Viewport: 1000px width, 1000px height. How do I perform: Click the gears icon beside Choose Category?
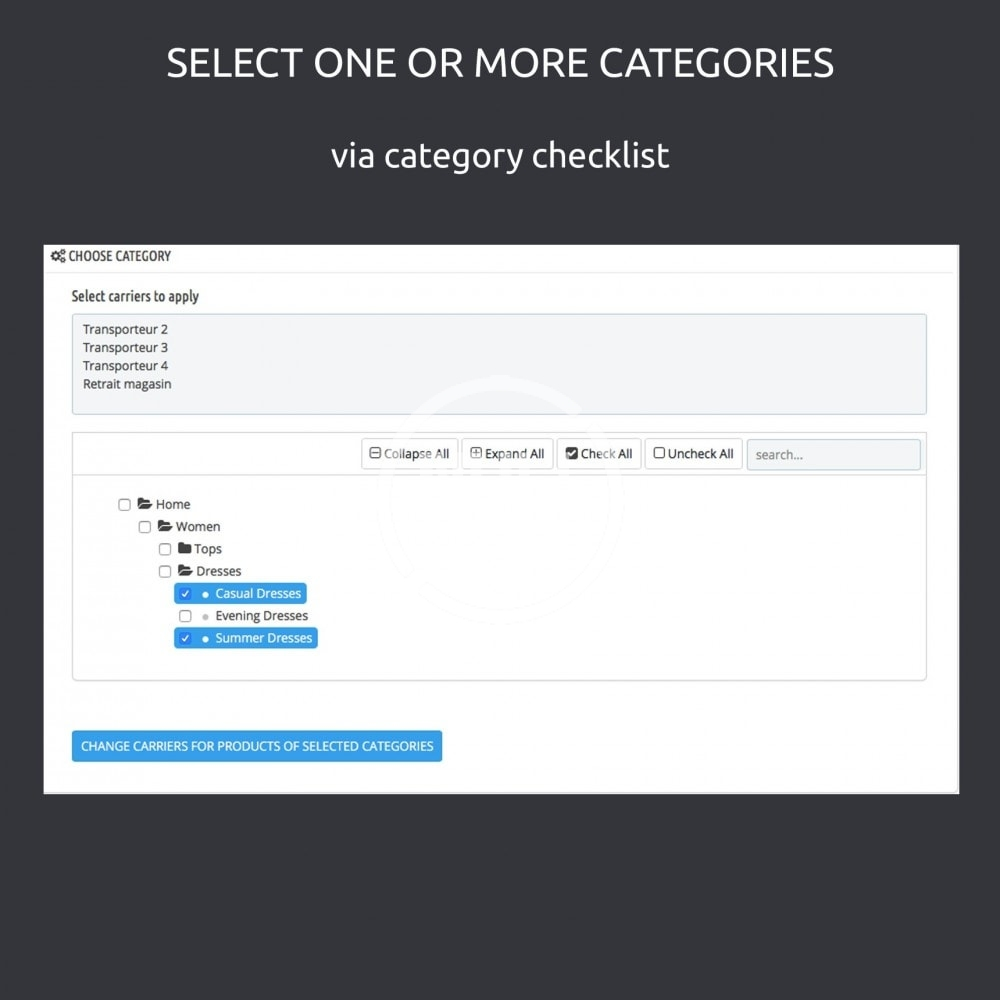58,256
